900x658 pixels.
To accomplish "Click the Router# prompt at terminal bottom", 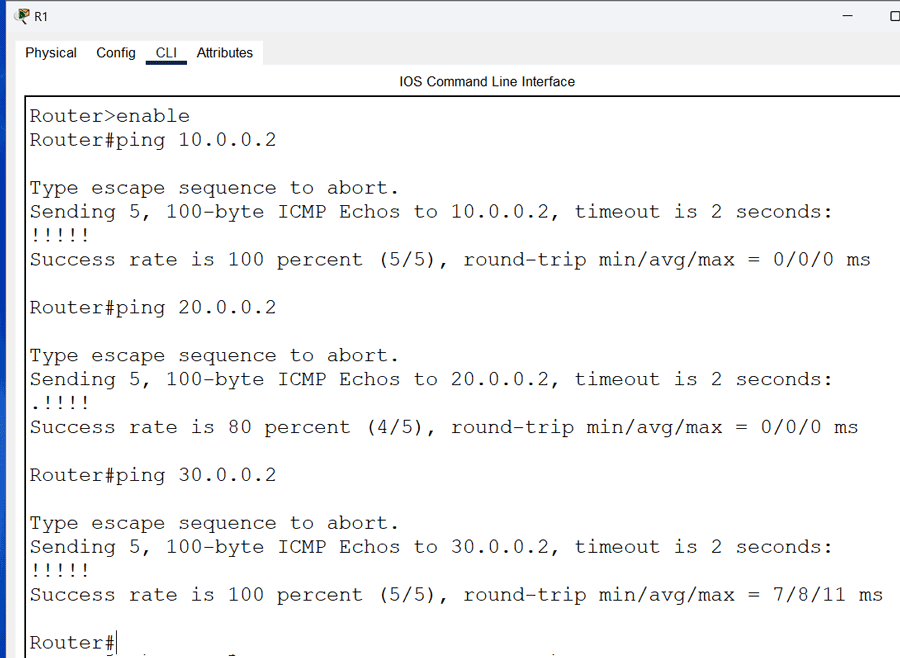I will [72, 642].
